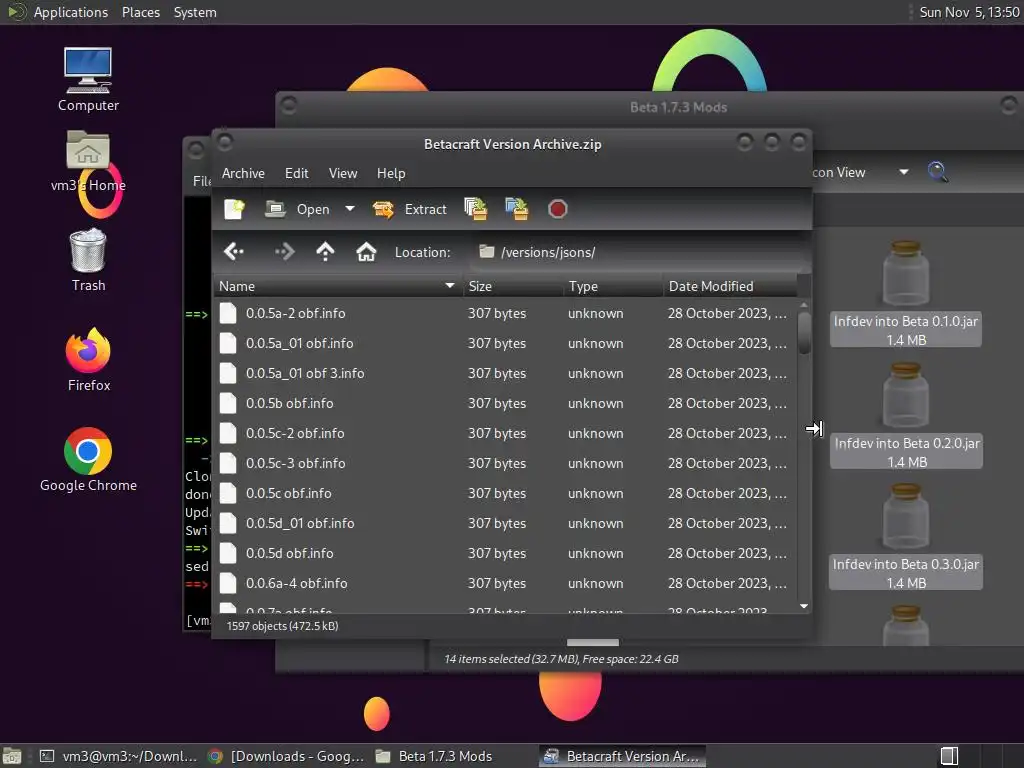Click the search magnifier in Beta 1.7.3 Mods window
The height and width of the screenshot is (768, 1024).
(938, 172)
